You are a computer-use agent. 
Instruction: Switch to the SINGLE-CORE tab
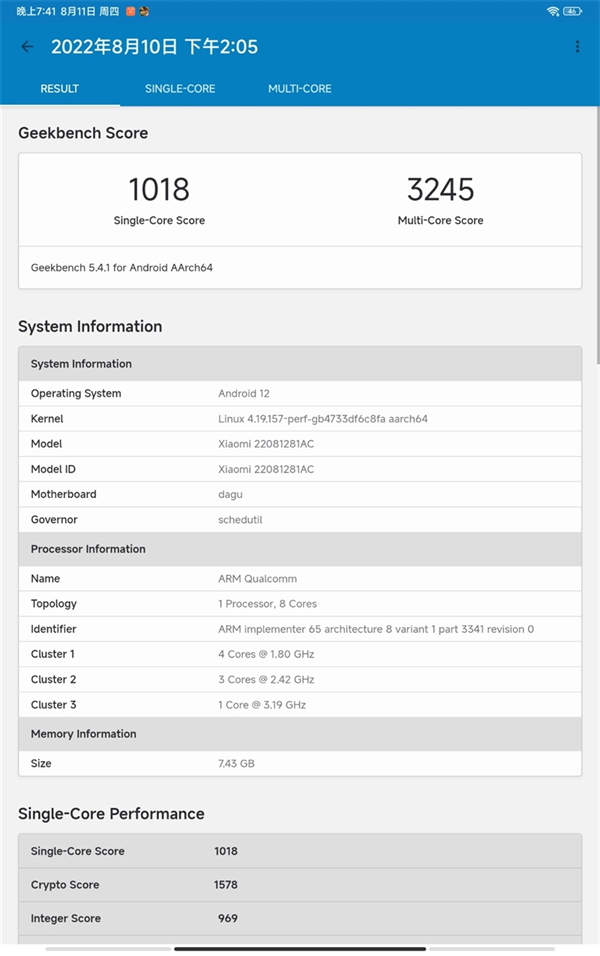pos(180,89)
